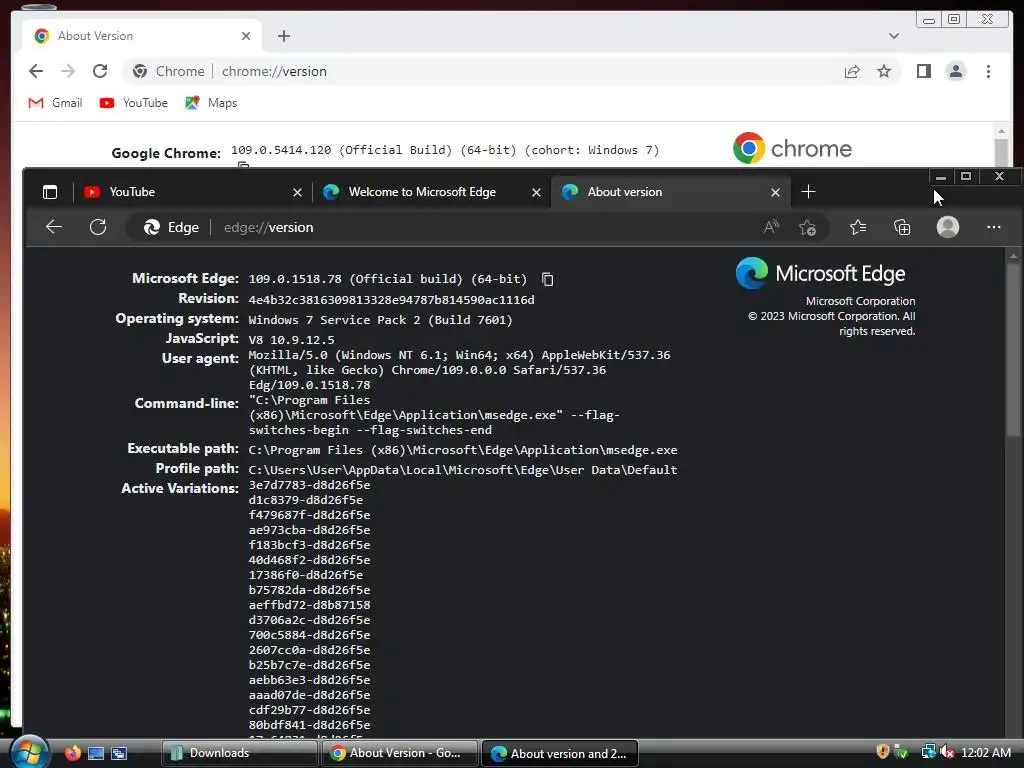
Task: Open Chrome's side panel
Action: point(923,71)
